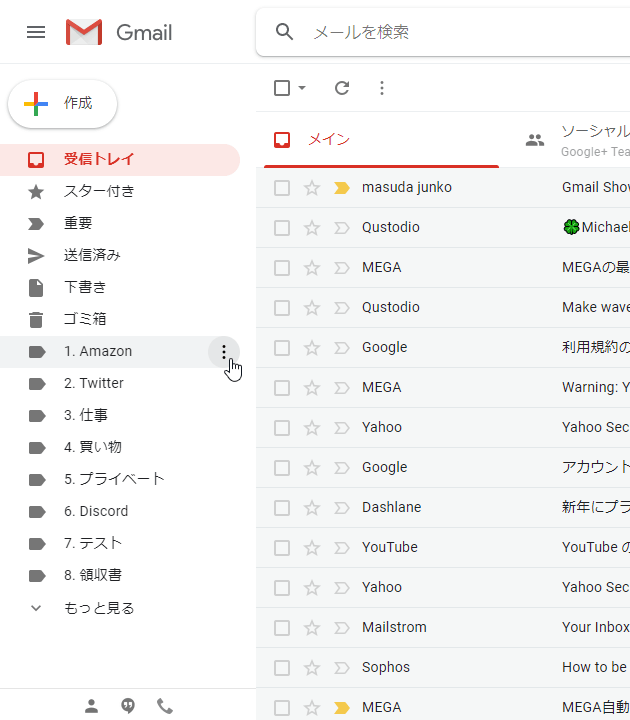Open the 7. テスト label
Viewport: 630px width, 720px height.
point(120,543)
